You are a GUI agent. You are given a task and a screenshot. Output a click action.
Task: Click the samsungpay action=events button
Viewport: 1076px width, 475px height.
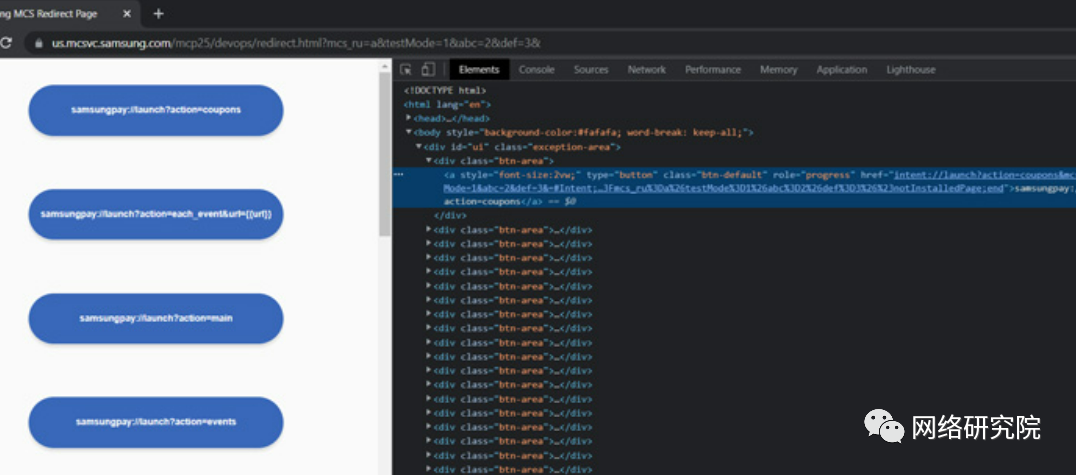point(156,422)
